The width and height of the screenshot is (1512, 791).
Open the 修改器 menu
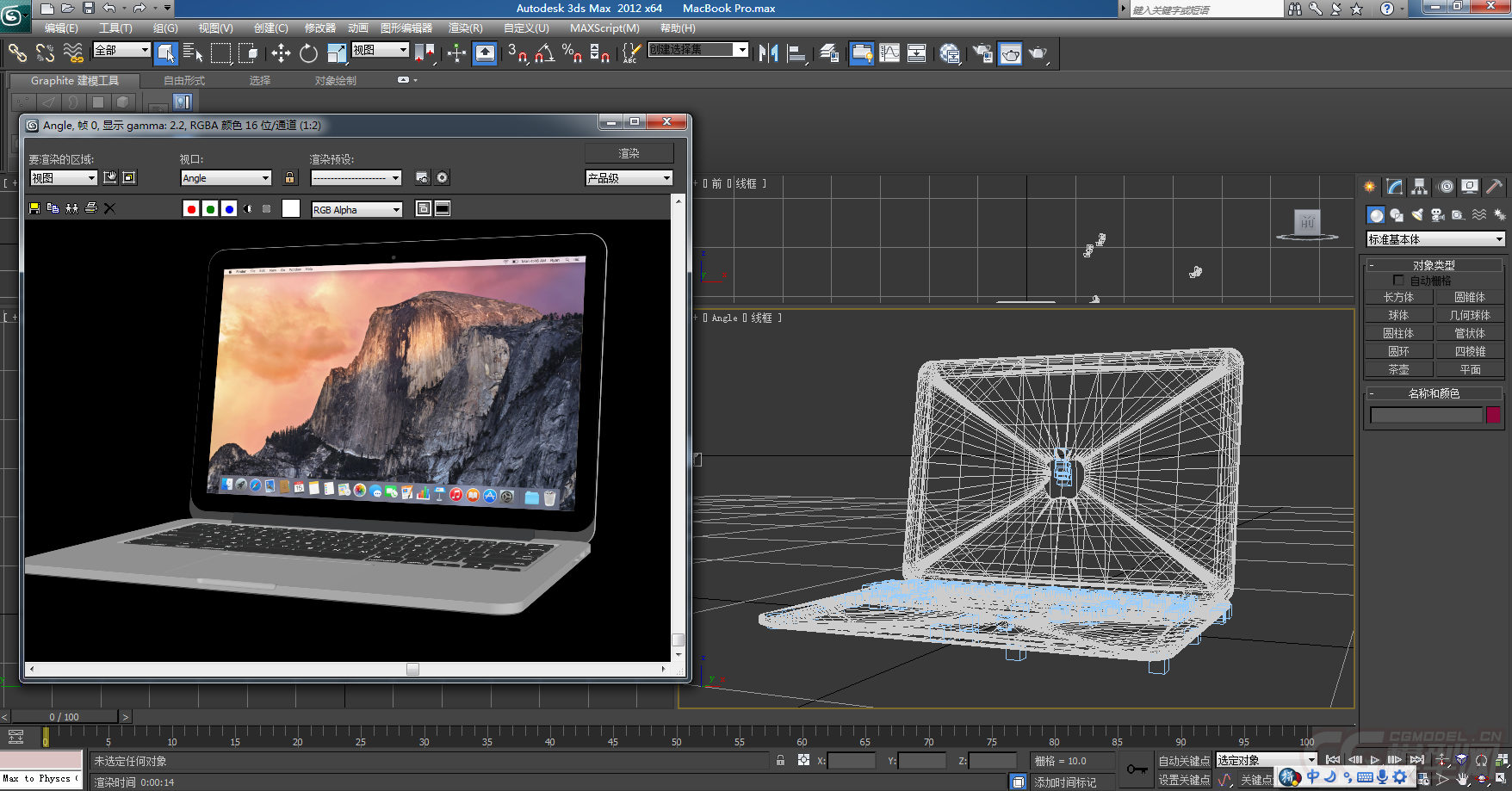pos(320,28)
